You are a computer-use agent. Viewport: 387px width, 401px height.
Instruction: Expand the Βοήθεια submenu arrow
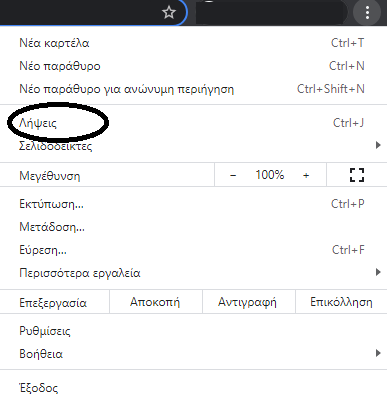[378, 353]
